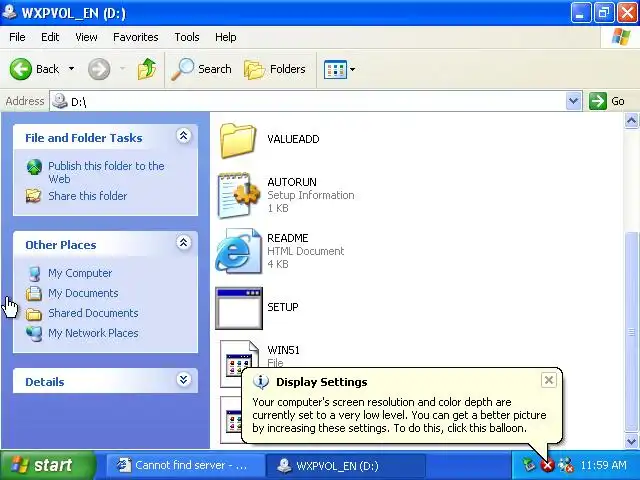The width and height of the screenshot is (640, 480).
Task: Click the drive icon in title bar
Action: [x=9, y=12]
